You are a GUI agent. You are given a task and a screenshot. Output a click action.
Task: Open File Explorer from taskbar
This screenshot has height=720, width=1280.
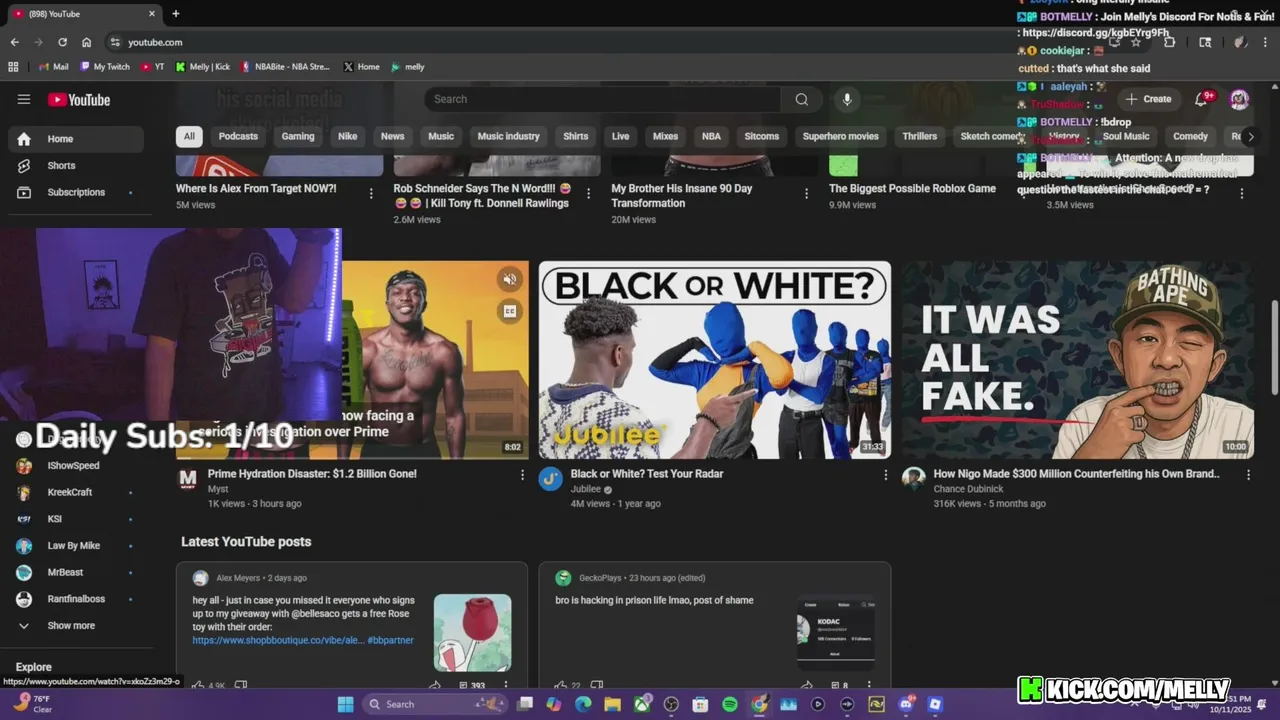(x=612, y=704)
